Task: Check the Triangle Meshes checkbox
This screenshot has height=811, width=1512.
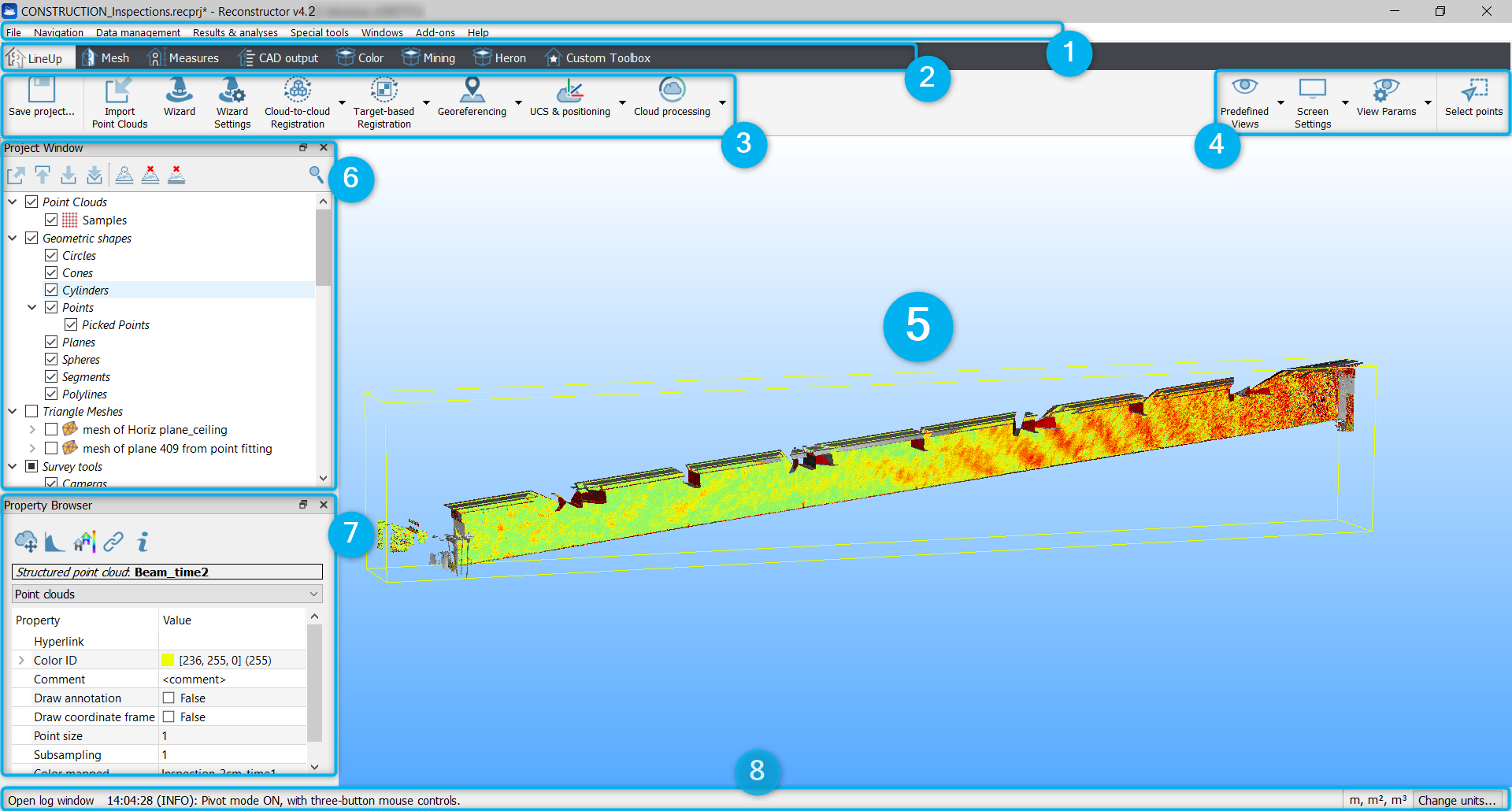Action: coord(31,411)
